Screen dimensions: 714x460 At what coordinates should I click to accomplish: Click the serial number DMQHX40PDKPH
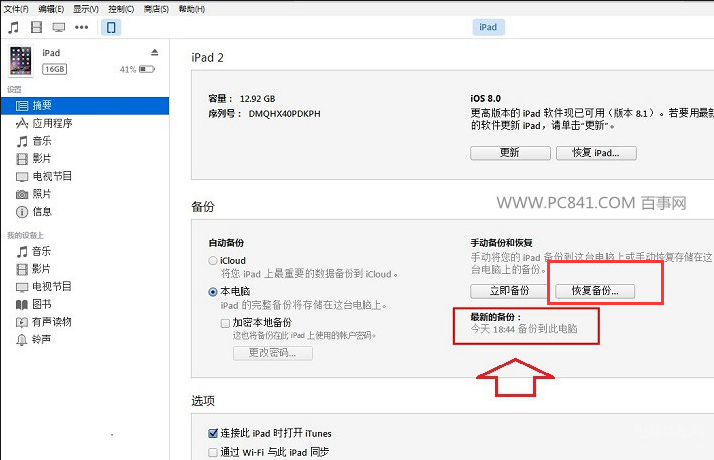pos(285,114)
